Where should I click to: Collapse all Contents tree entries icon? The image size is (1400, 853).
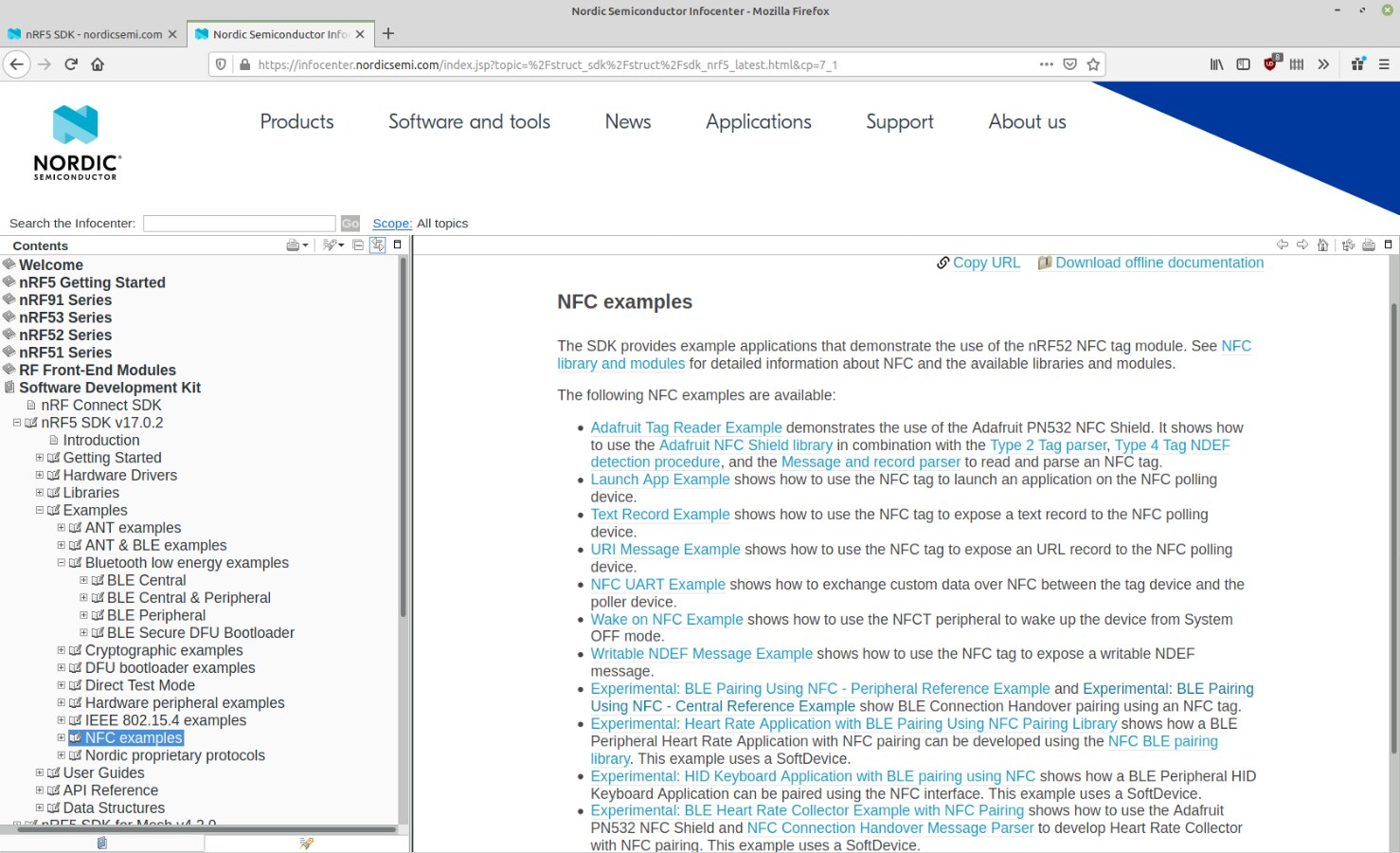pyautogui.click(x=358, y=245)
